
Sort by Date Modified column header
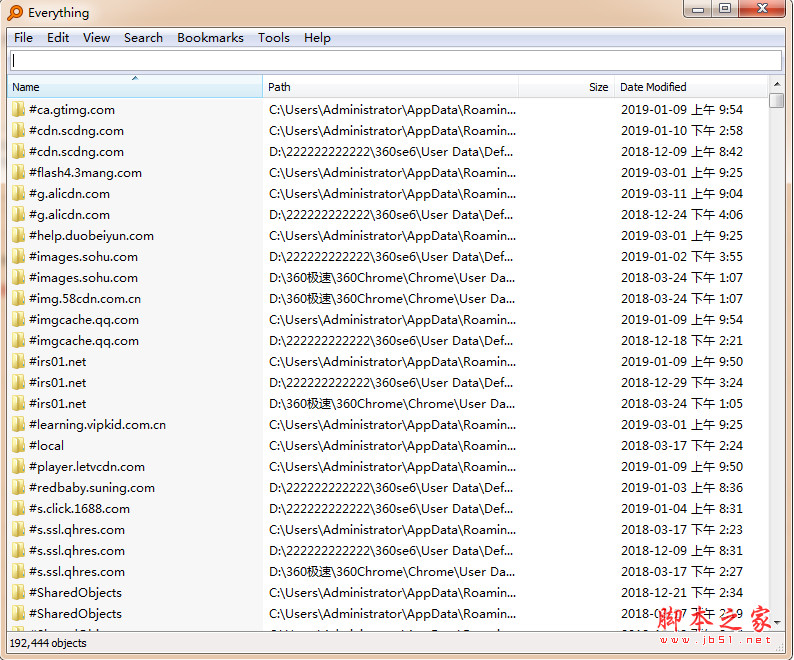(x=691, y=87)
